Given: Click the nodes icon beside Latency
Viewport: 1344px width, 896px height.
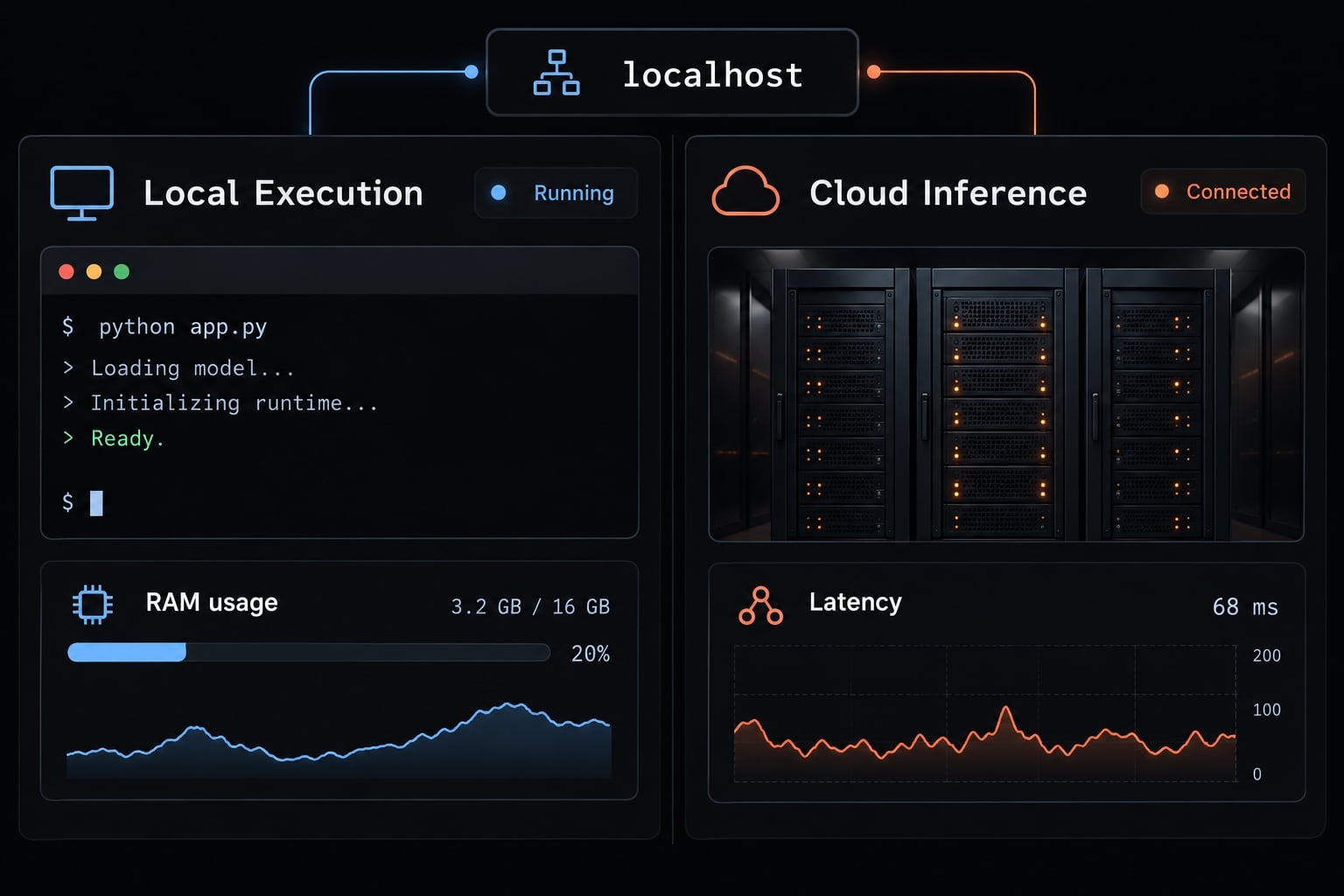Looking at the screenshot, I should [x=760, y=605].
